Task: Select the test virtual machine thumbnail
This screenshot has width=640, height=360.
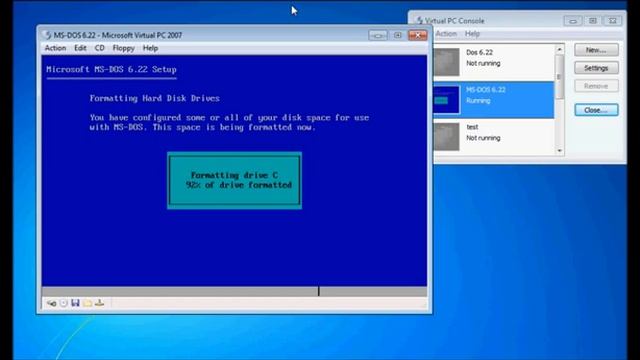Action: click(x=446, y=137)
